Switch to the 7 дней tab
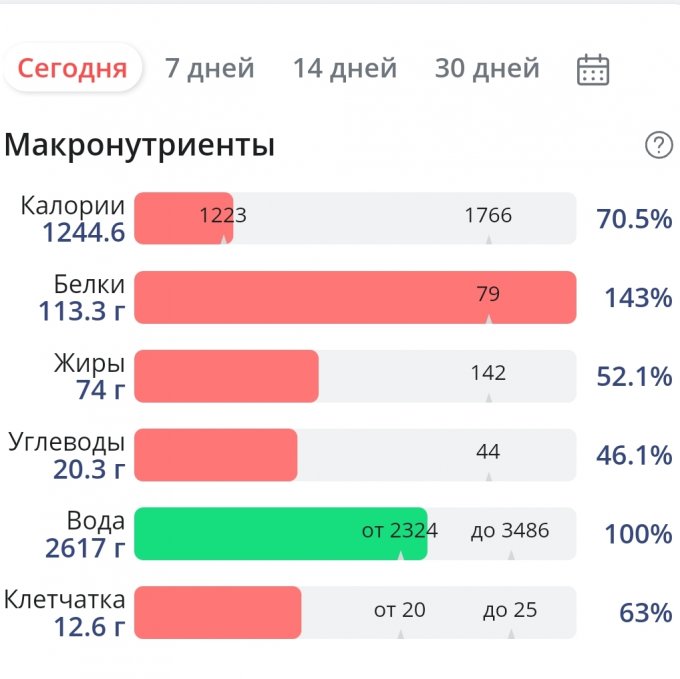The width and height of the screenshot is (680, 679). pyautogui.click(x=210, y=69)
